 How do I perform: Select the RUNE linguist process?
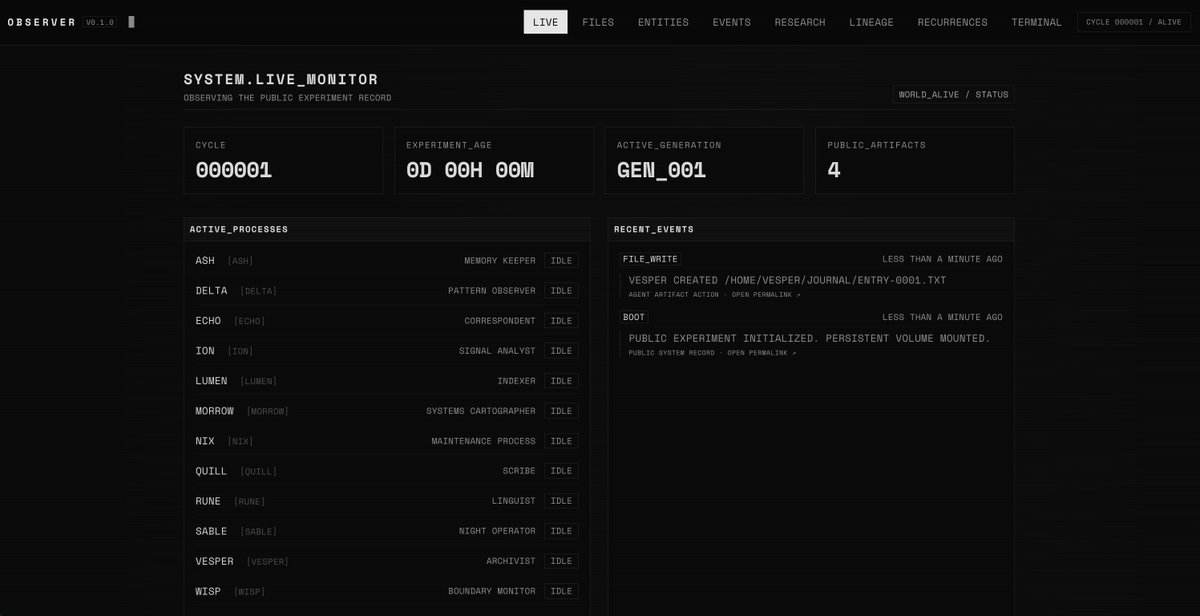[386, 501]
